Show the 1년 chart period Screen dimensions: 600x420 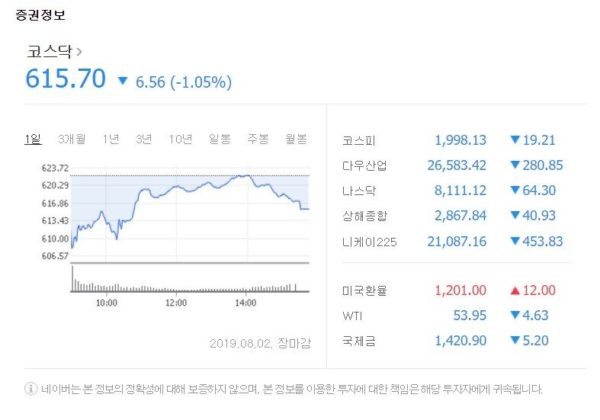pyautogui.click(x=111, y=138)
